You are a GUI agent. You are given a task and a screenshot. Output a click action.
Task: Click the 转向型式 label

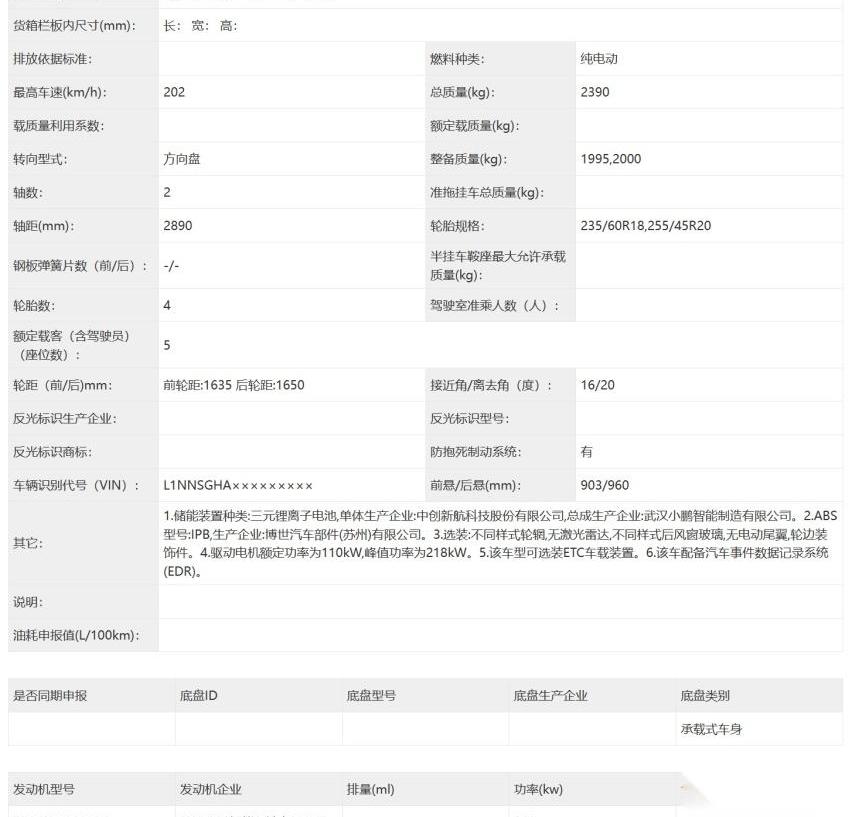point(40,159)
